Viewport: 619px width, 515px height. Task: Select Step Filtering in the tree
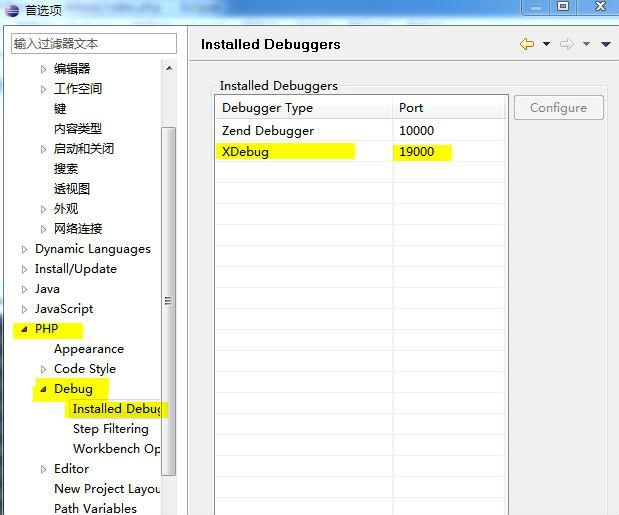click(x=110, y=429)
